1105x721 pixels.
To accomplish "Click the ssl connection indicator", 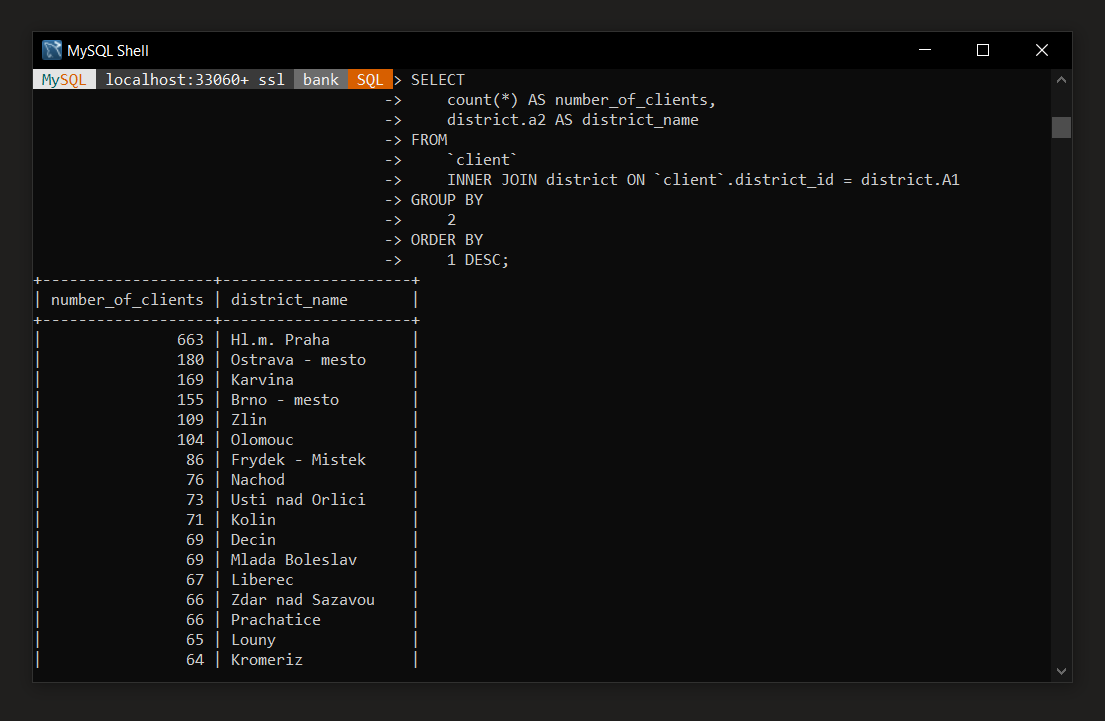I will (271, 79).
